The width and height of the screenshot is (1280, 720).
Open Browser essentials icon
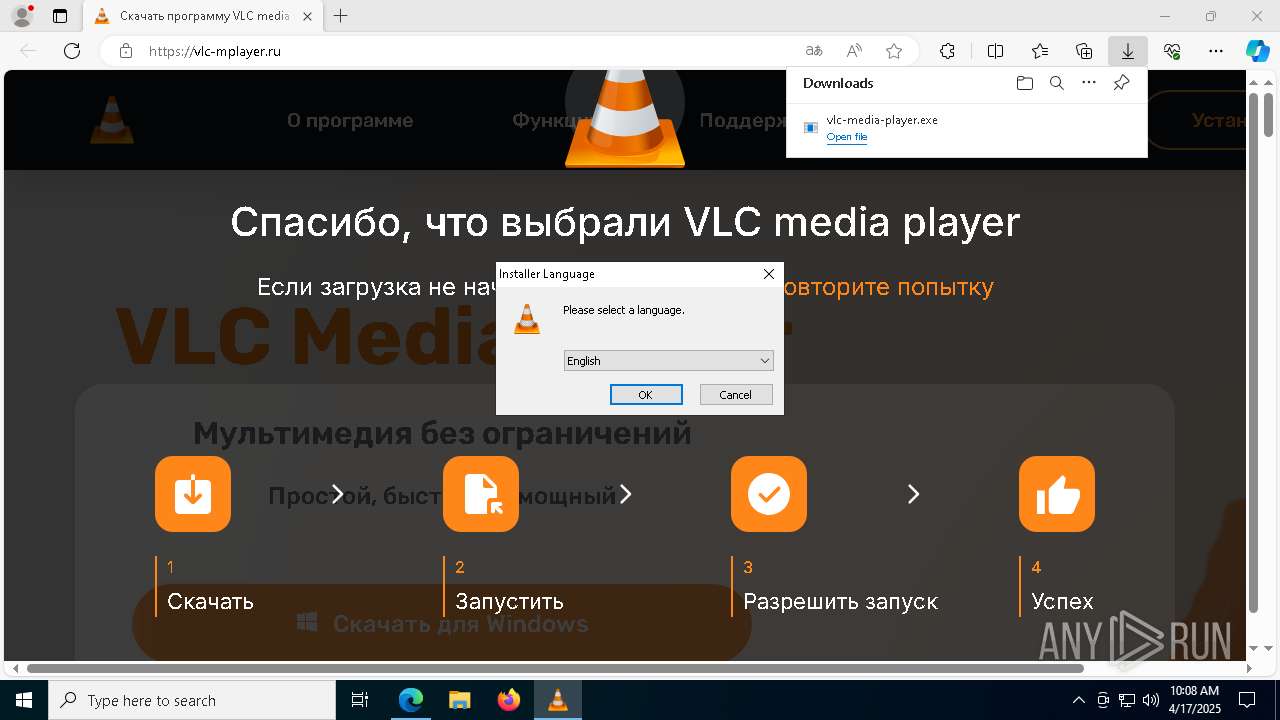click(1172, 51)
